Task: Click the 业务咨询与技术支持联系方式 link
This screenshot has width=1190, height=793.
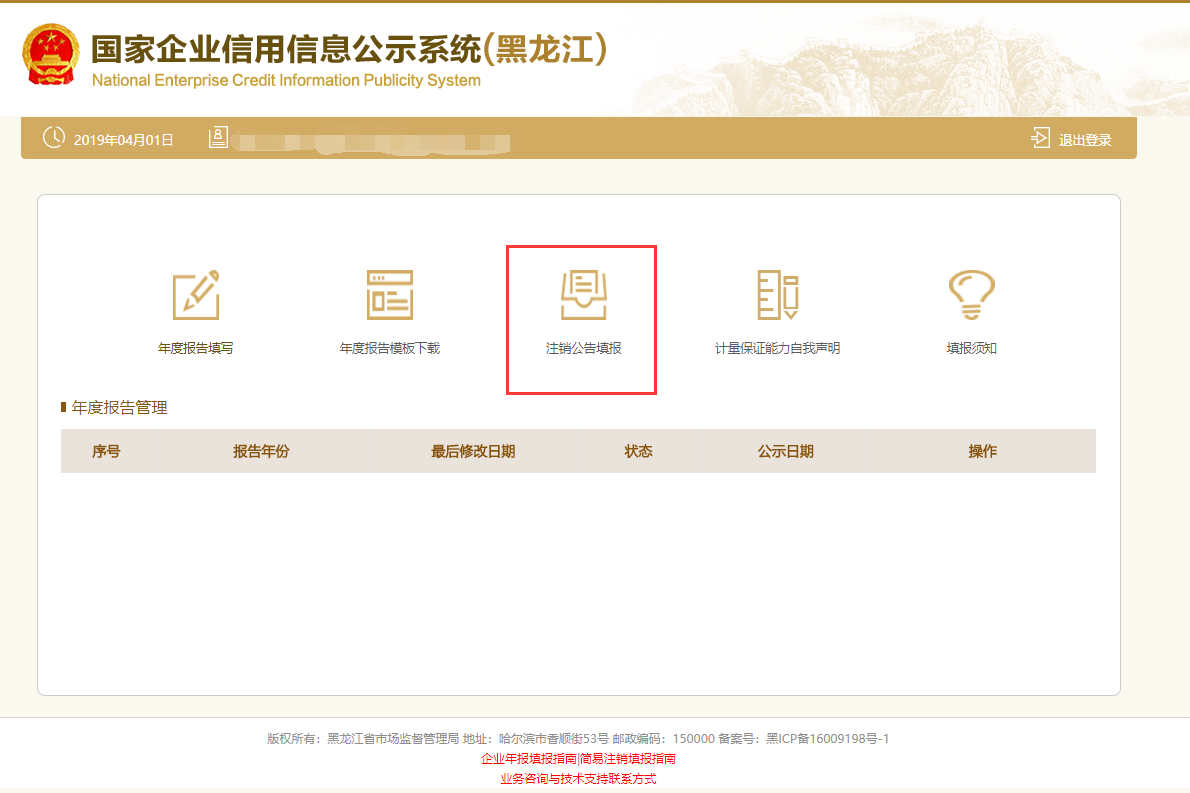Action: [595, 776]
